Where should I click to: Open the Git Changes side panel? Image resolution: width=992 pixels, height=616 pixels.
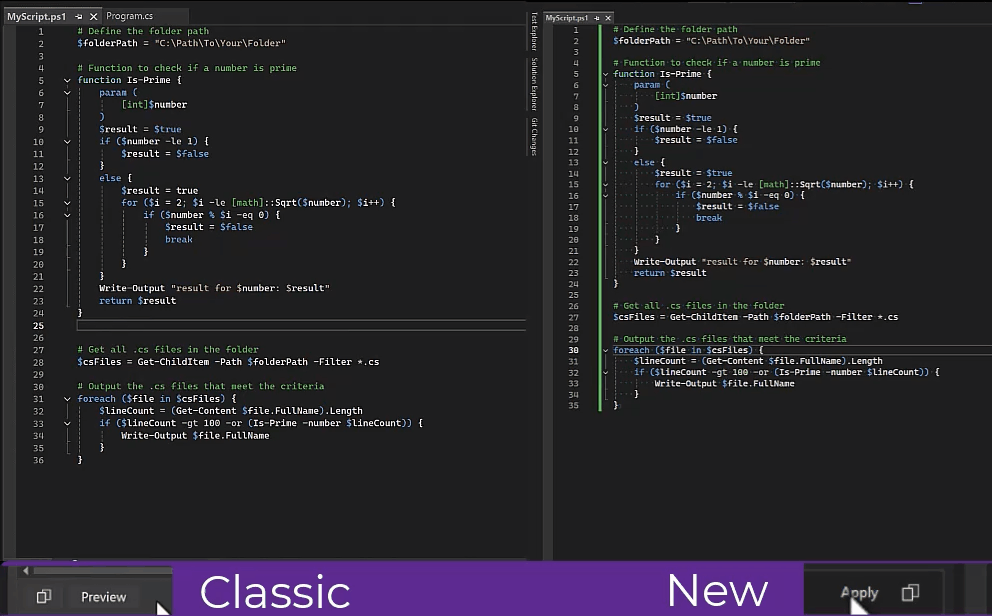tap(534, 136)
